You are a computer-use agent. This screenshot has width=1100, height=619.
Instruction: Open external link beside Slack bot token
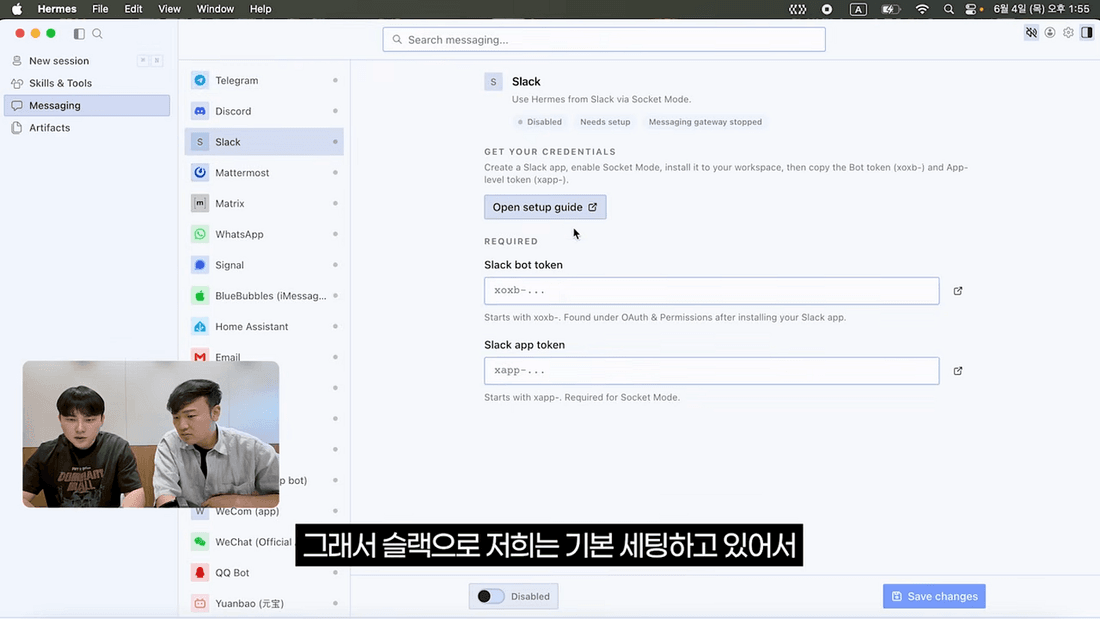pyautogui.click(x=958, y=291)
